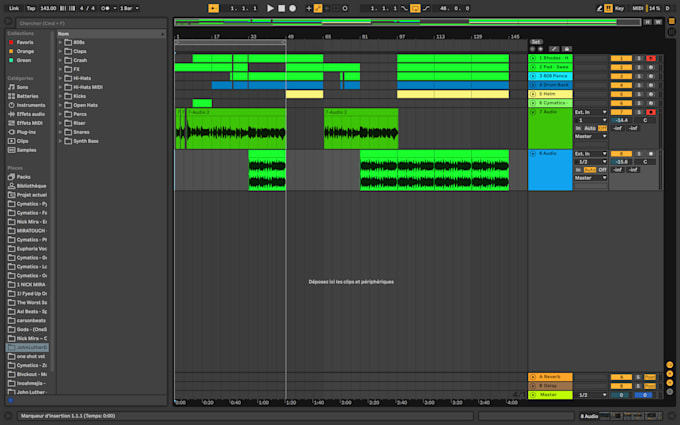Select the Plug-ins category
Image resolution: width=680 pixels, height=425 pixels.
pos(26,132)
